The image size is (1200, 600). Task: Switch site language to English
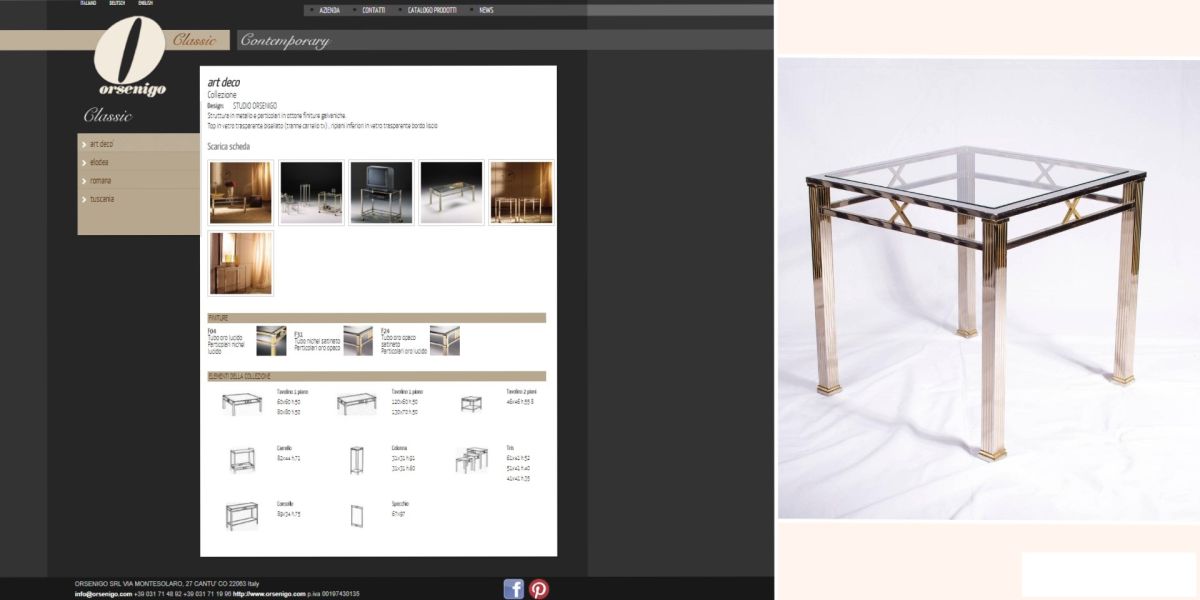(x=146, y=4)
